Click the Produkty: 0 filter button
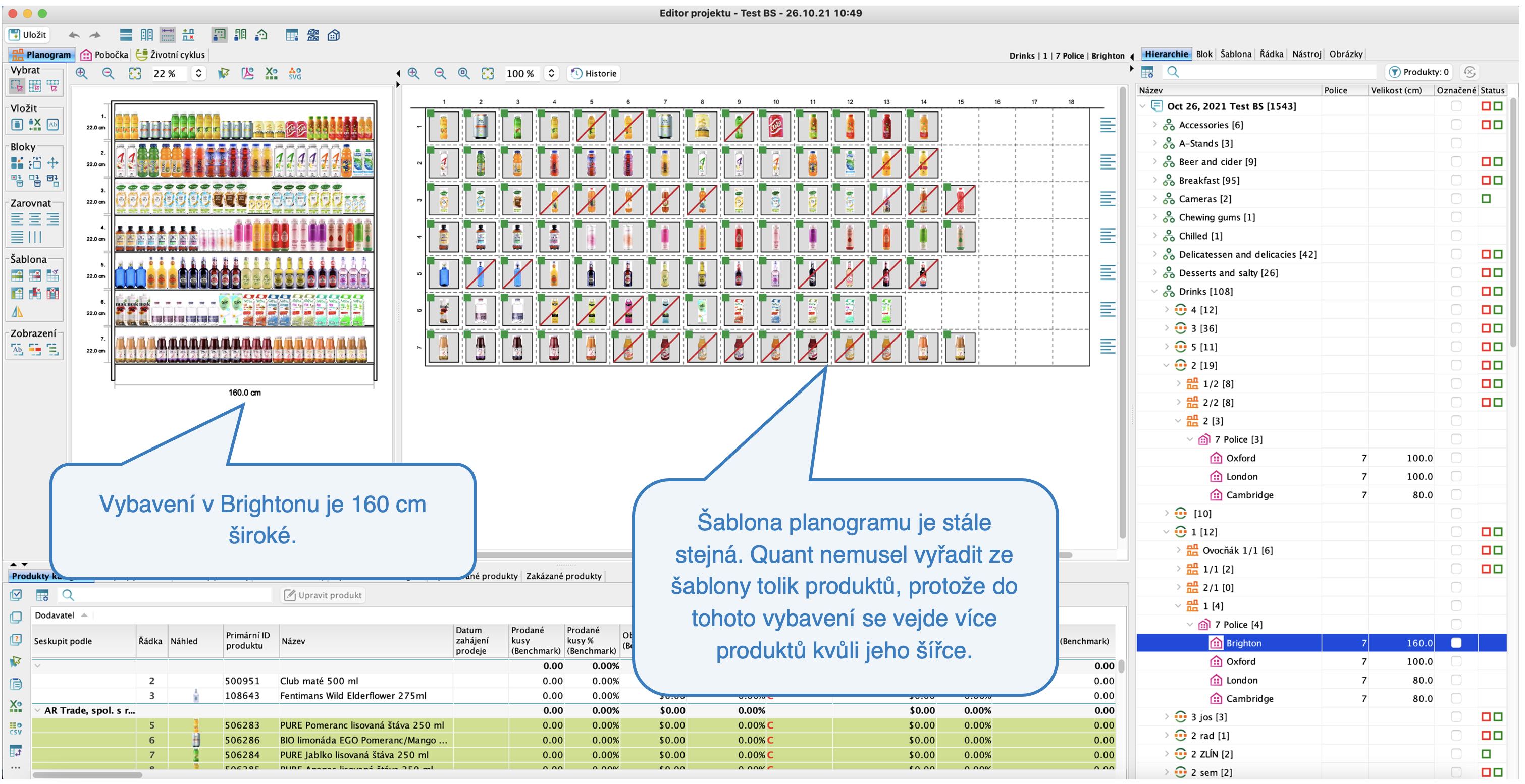 [x=1418, y=72]
